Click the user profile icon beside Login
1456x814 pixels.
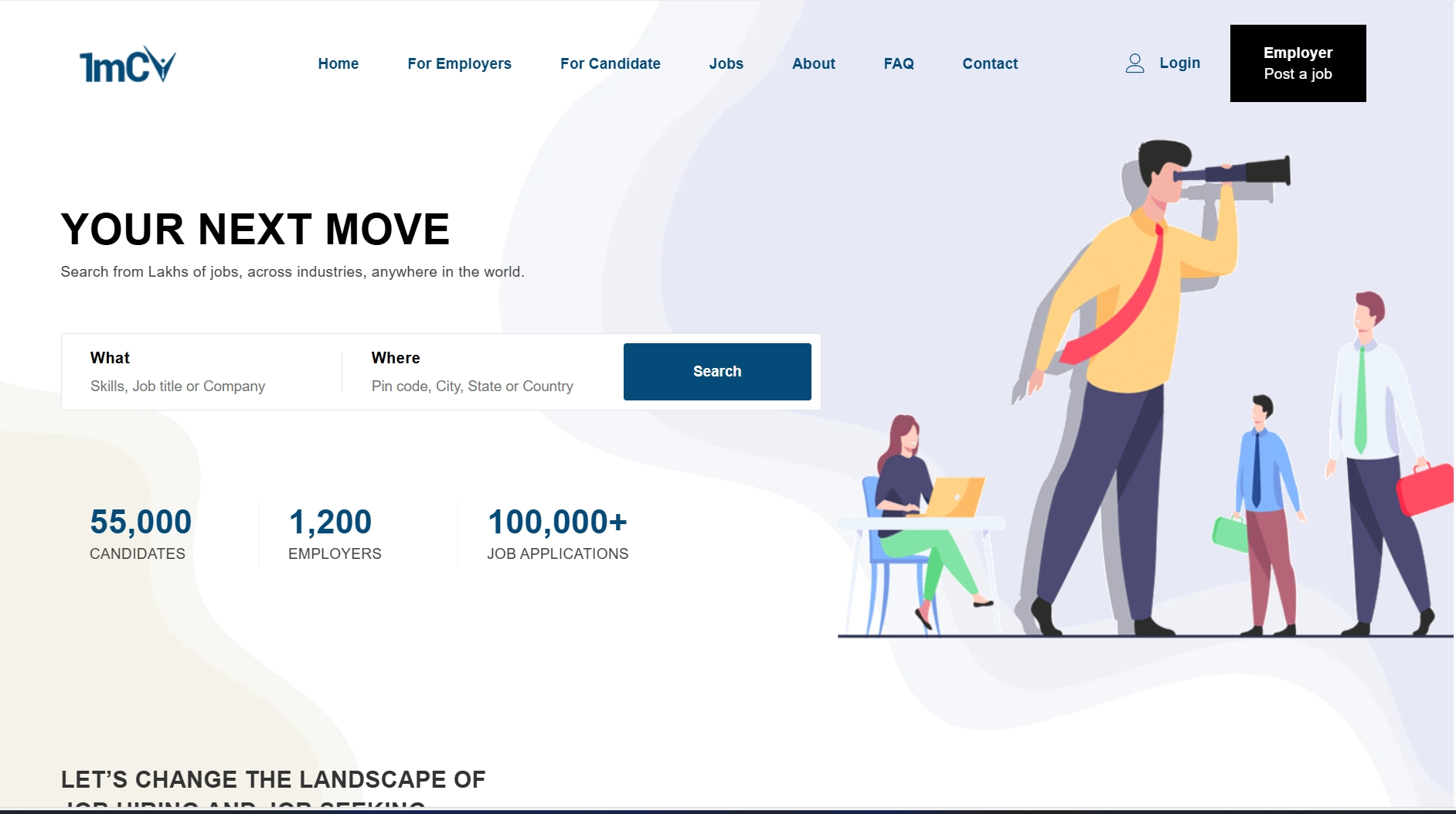[1134, 63]
